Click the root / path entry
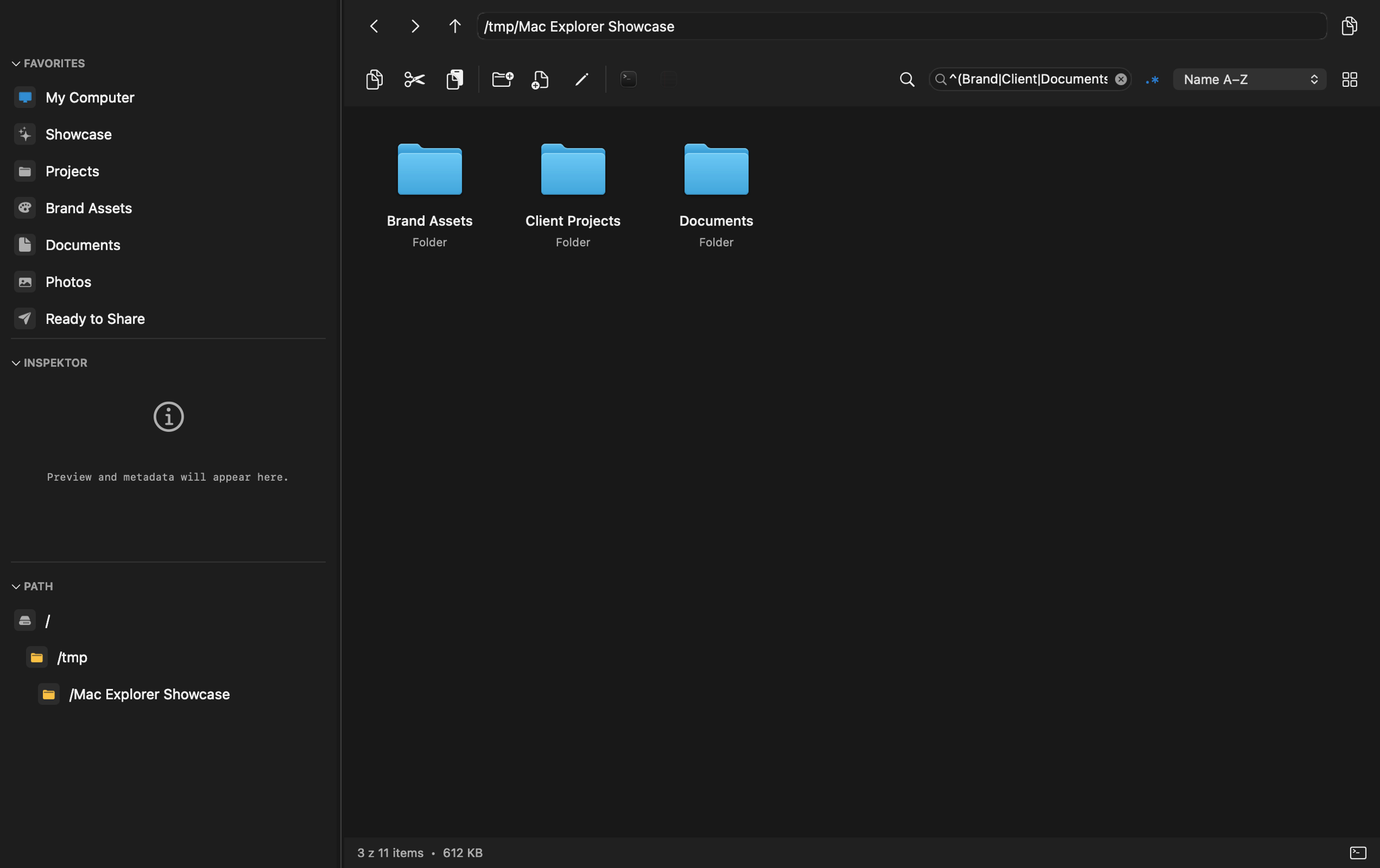Screen dimensions: 1380x868 pos(47,620)
